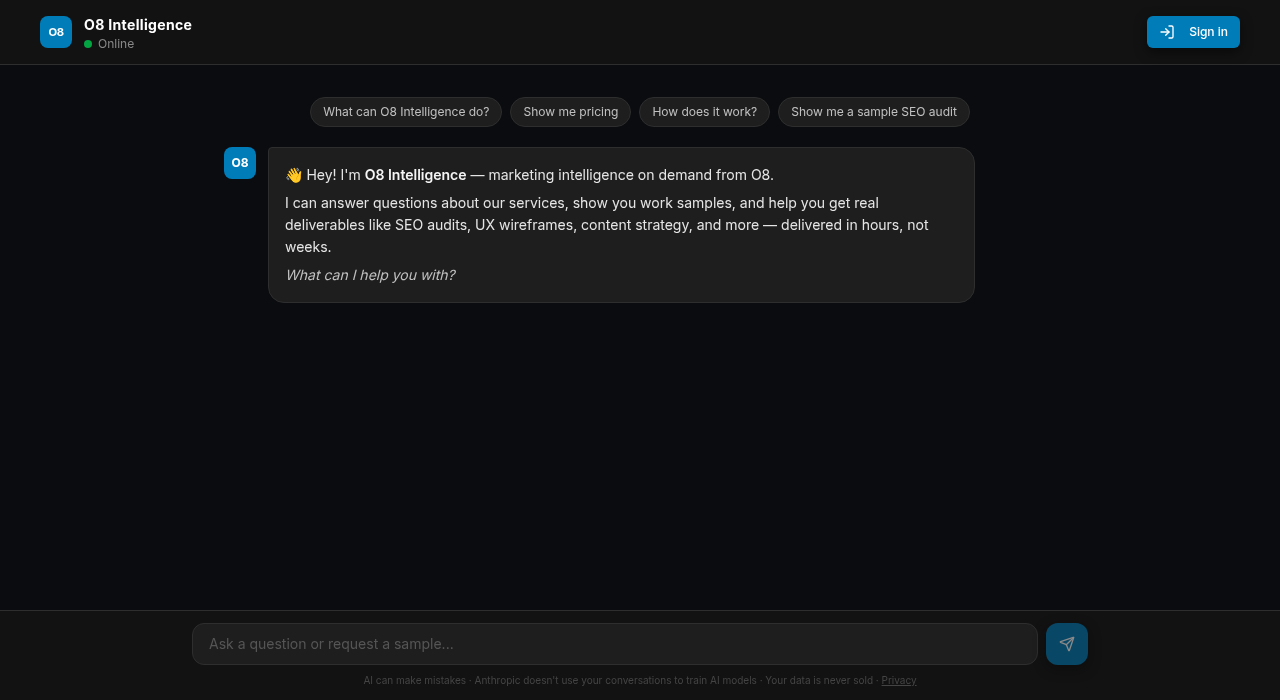
Task: Click the O8 avatar beside the chat message
Action: click(240, 163)
